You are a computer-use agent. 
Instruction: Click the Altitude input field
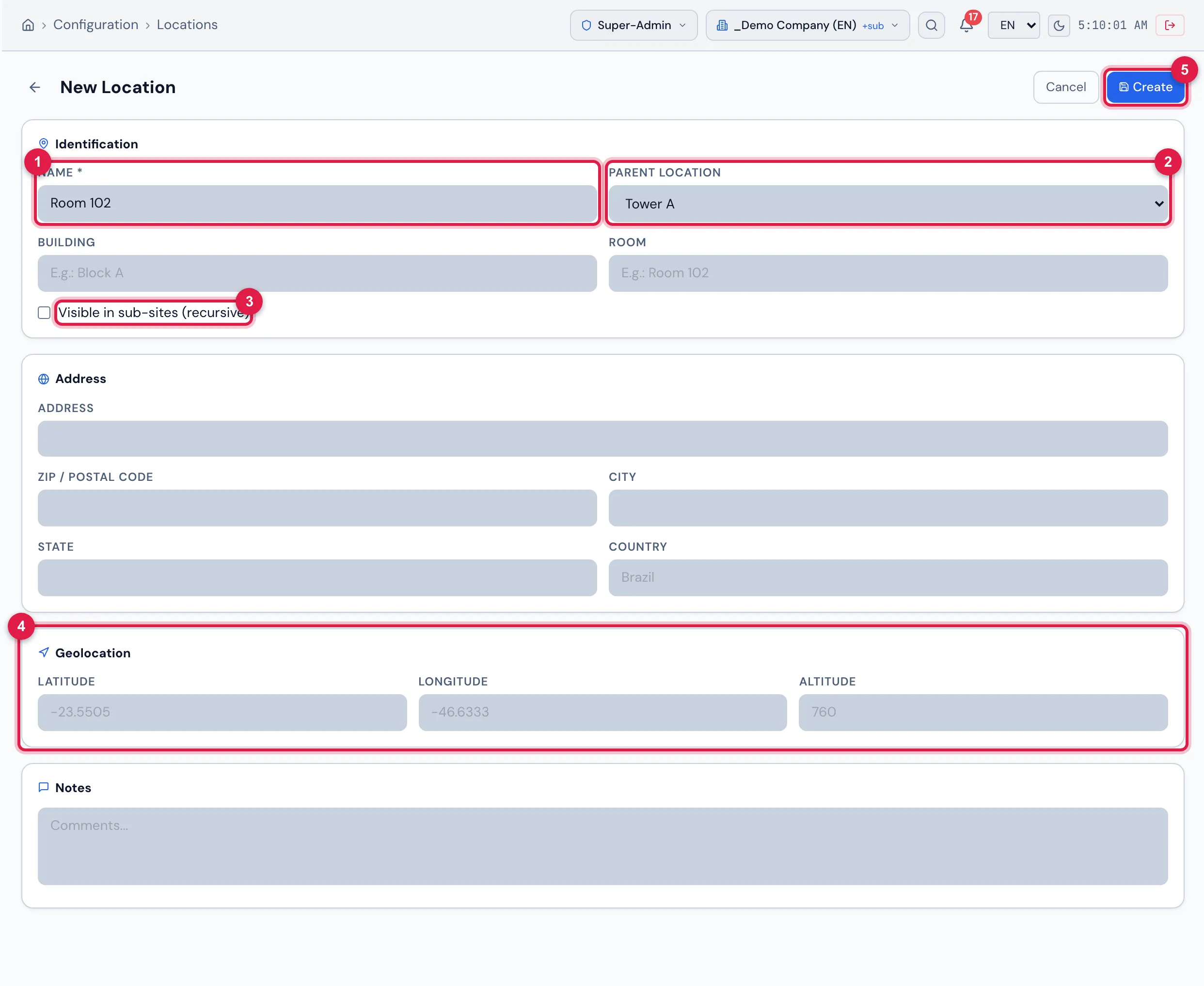[x=983, y=712]
